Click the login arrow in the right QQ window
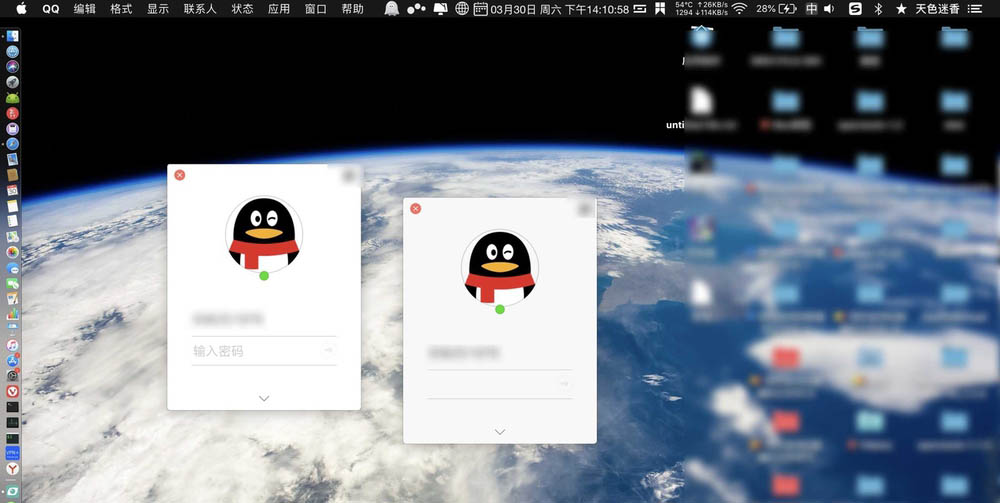 point(564,384)
